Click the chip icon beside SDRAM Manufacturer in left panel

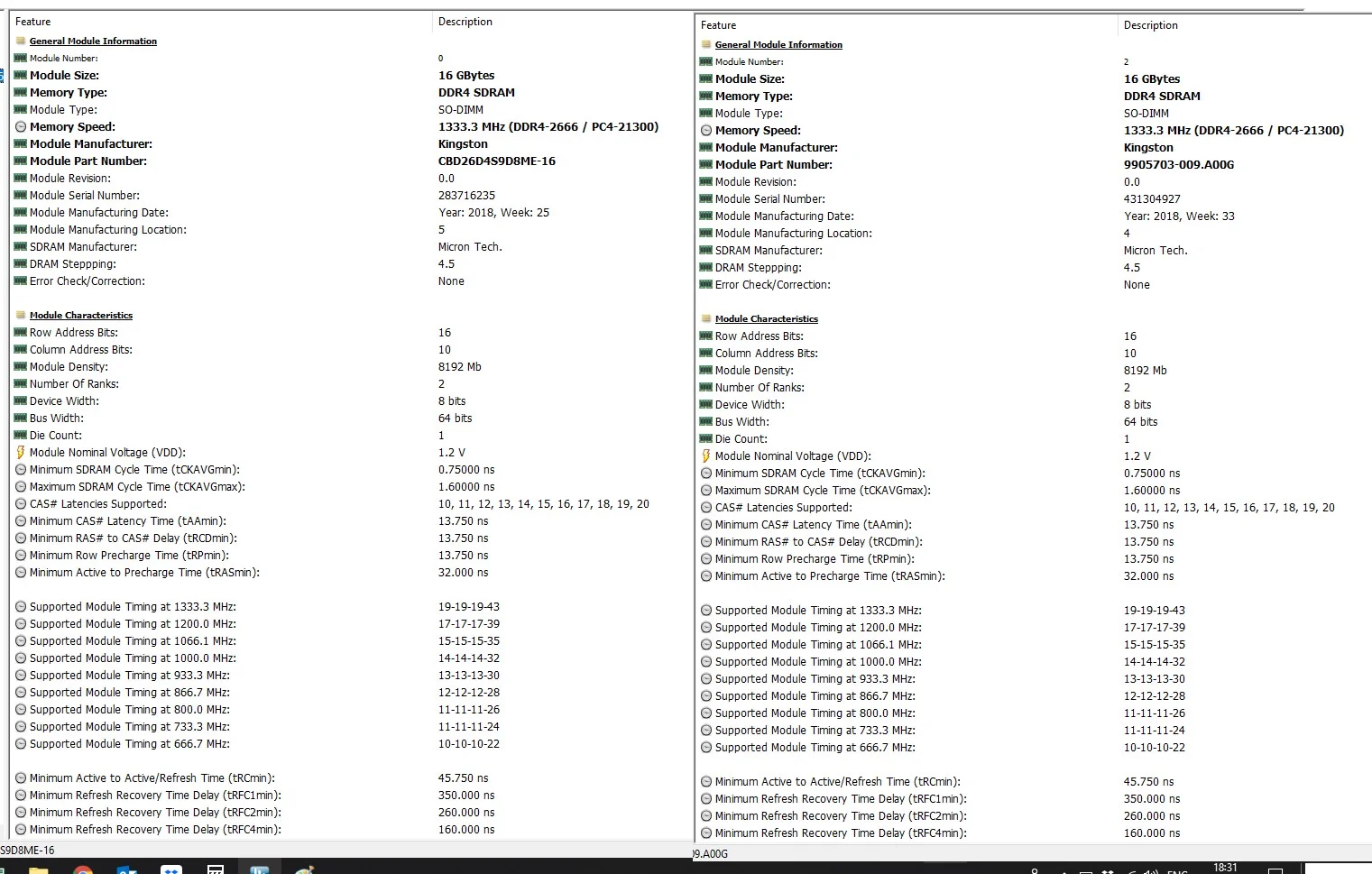point(21,246)
